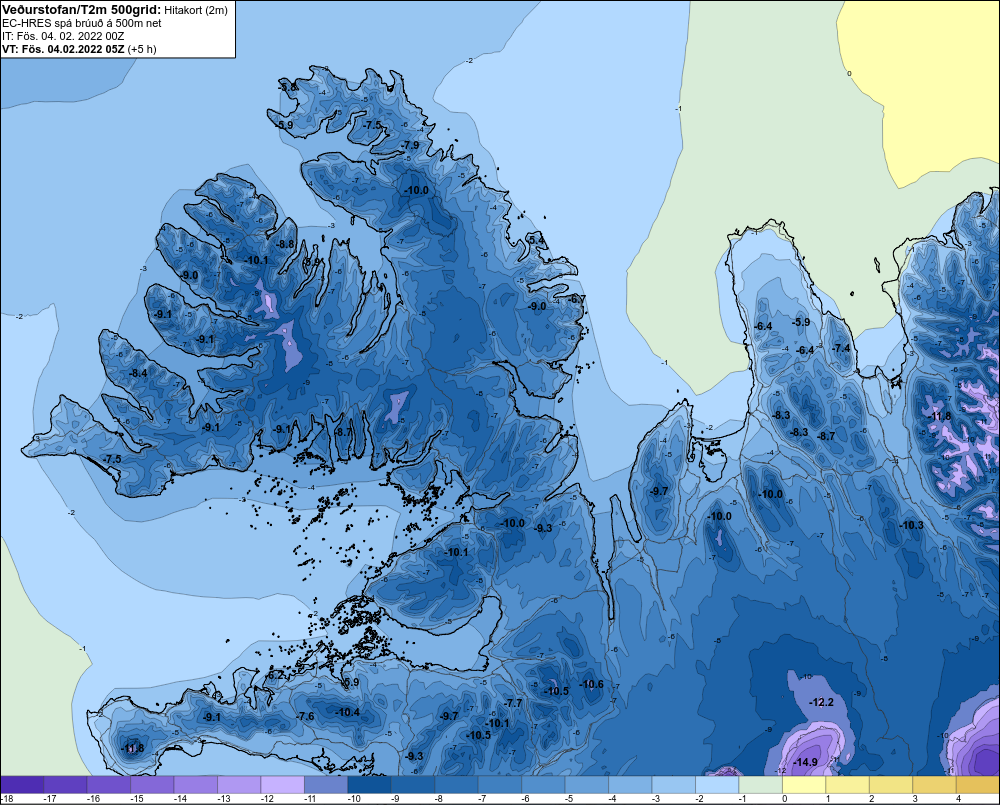Image resolution: width=1000 pixels, height=805 pixels.
Task: Select the IT: Fös. 04. 02. 2022 00Z line
Action: 63,36
